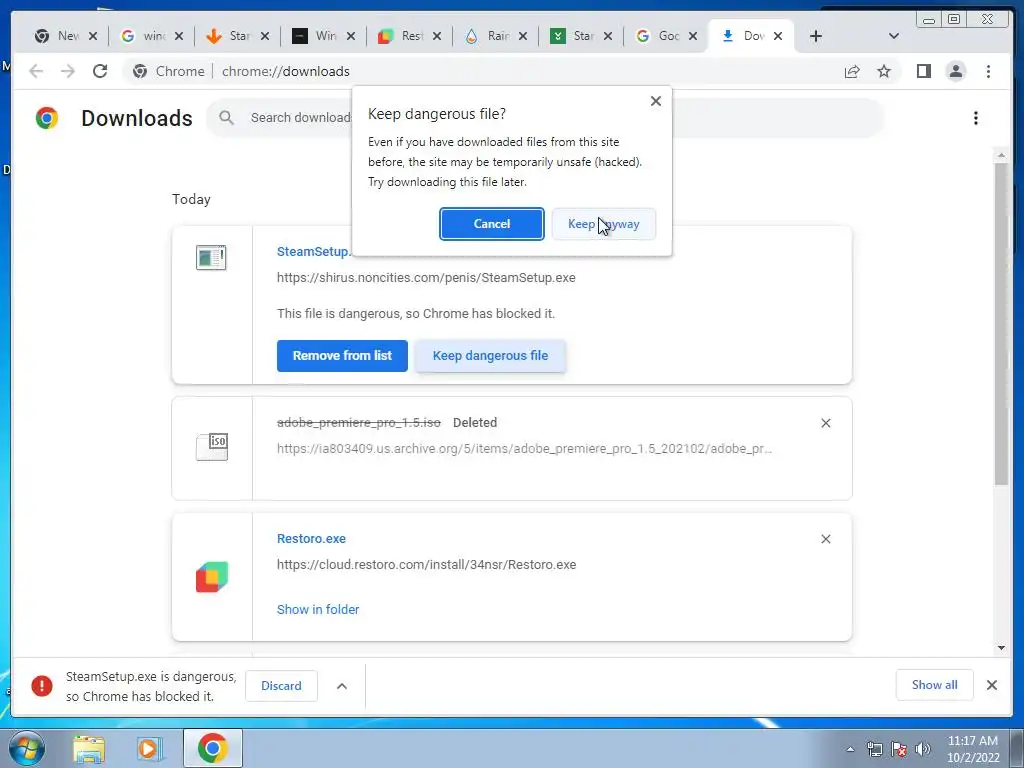Open Windows Explorer from taskbar

[89, 748]
